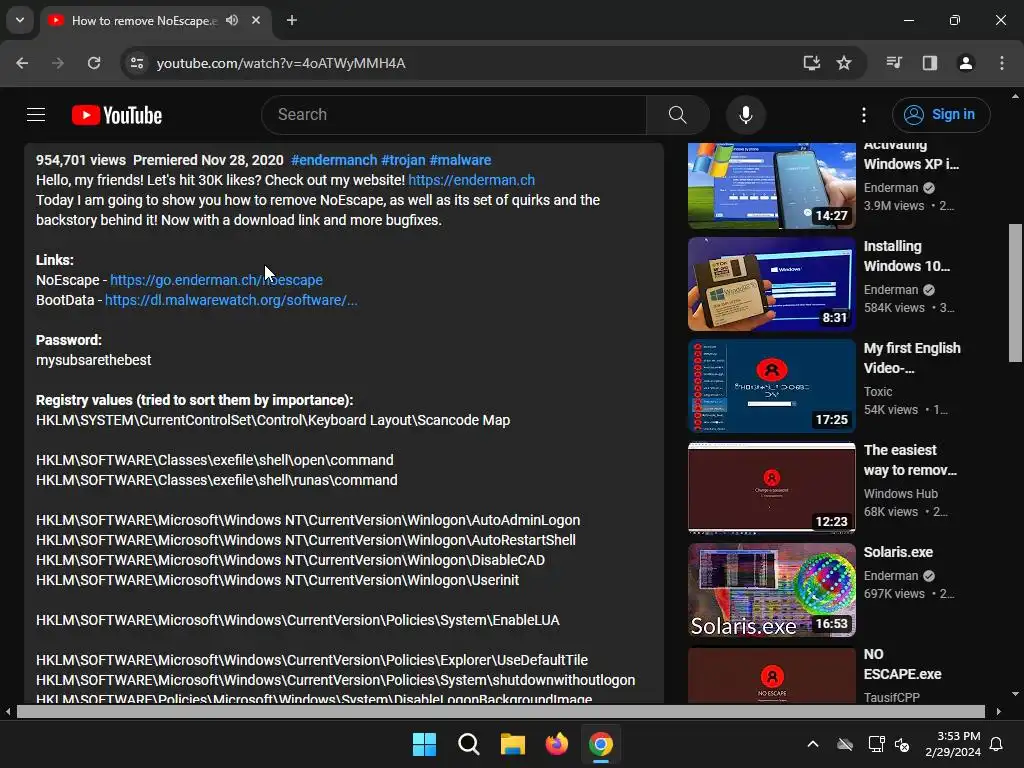This screenshot has width=1024, height=768.
Task: View site information icon in address bar
Action: pos(137,63)
